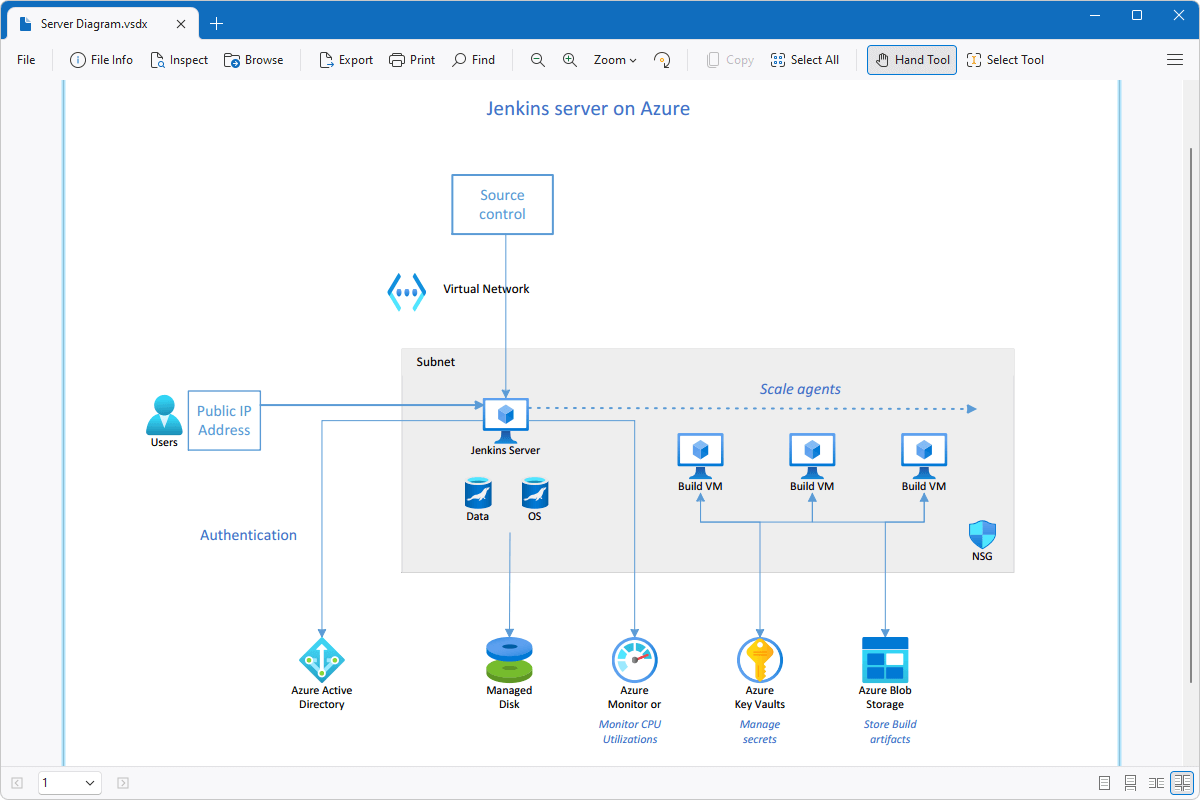Click the Virtual Network icon

[x=407, y=292]
